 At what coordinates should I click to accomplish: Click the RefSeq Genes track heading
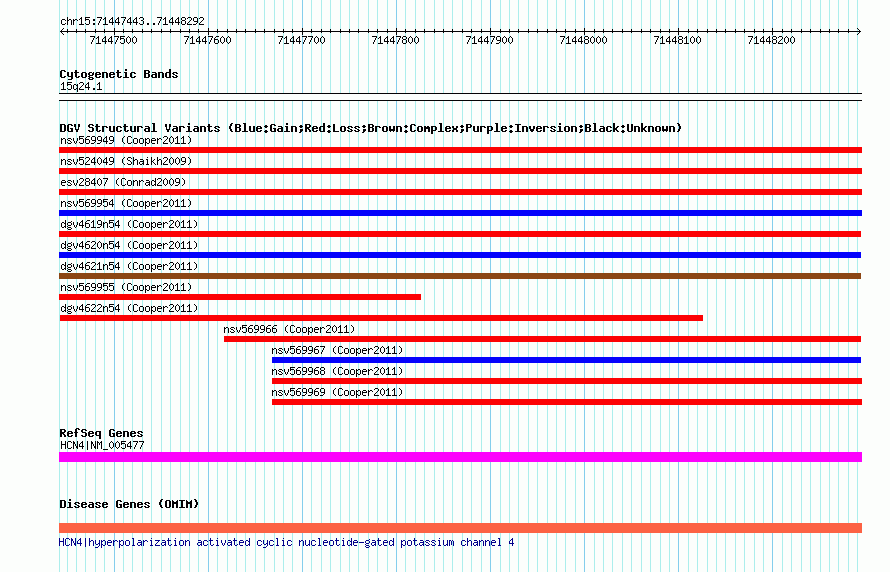tap(101, 433)
